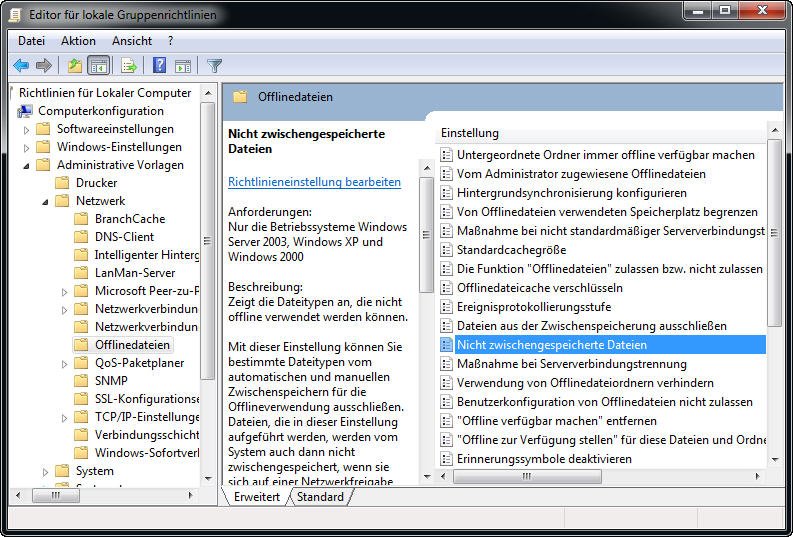The width and height of the screenshot is (793, 537).
Task: Expand the Windows-Einstellungen node
Action: tap(26, 148)
